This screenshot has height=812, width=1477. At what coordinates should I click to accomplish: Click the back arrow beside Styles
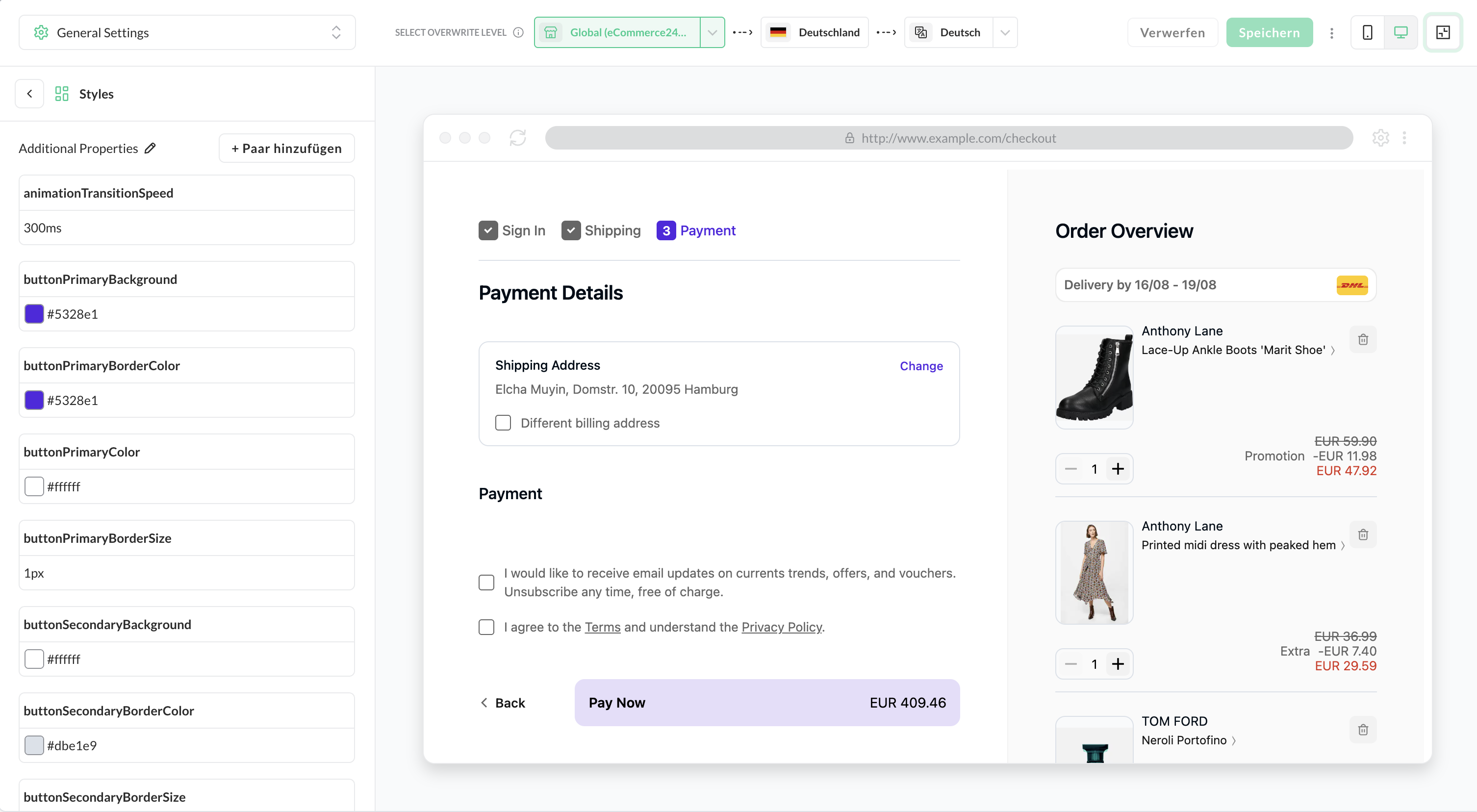coord(29,94)
